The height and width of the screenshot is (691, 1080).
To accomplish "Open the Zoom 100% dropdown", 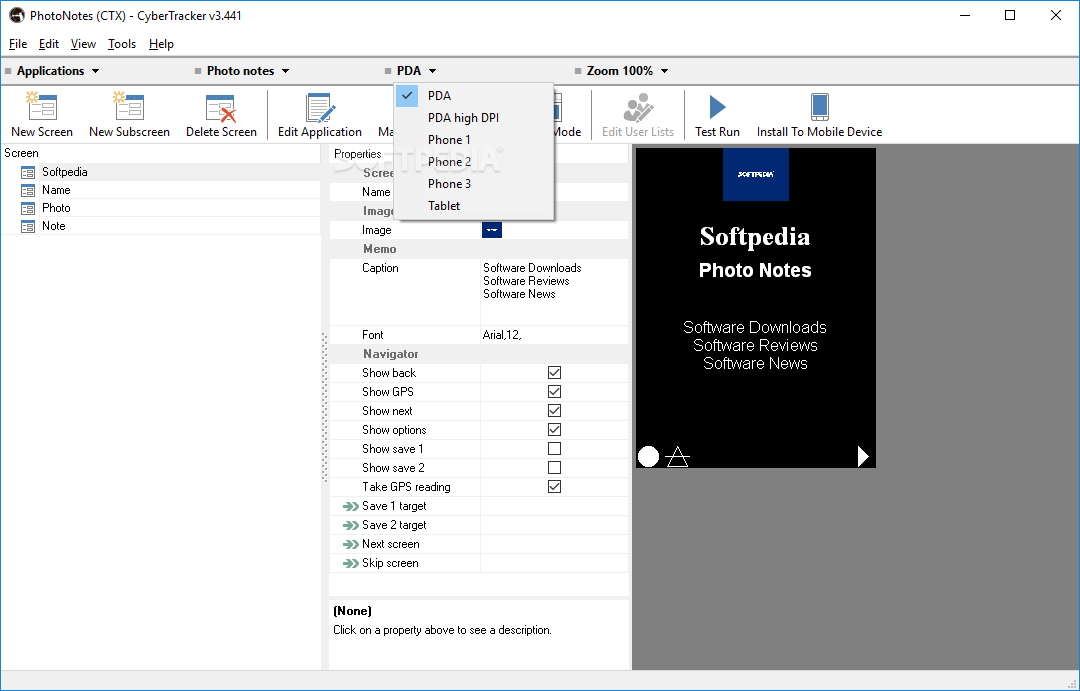I will [x=627, y=71].
